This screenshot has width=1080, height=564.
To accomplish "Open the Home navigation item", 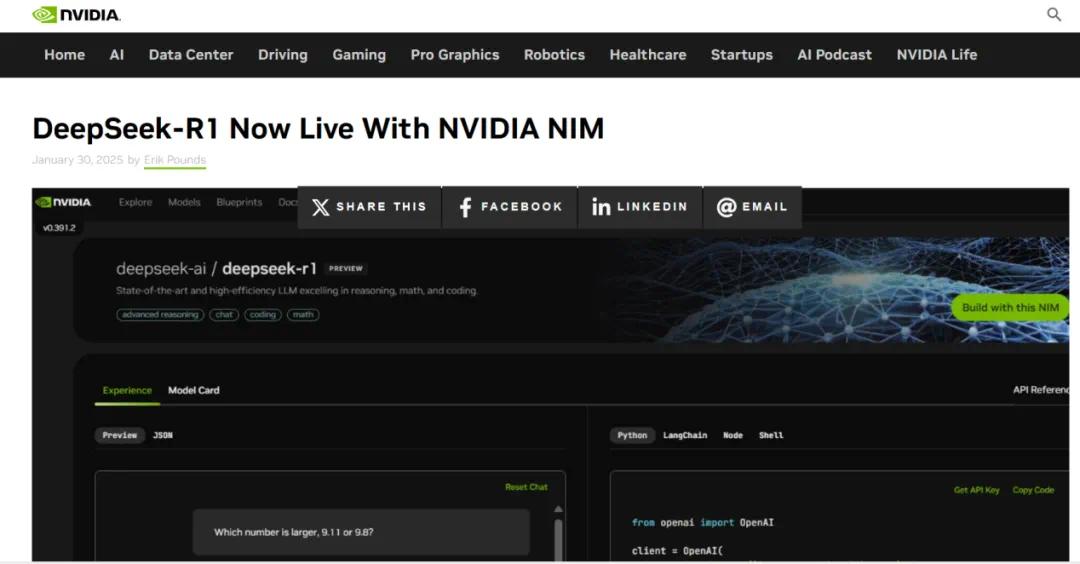I will pyautogui.click(x=64, y=55).
